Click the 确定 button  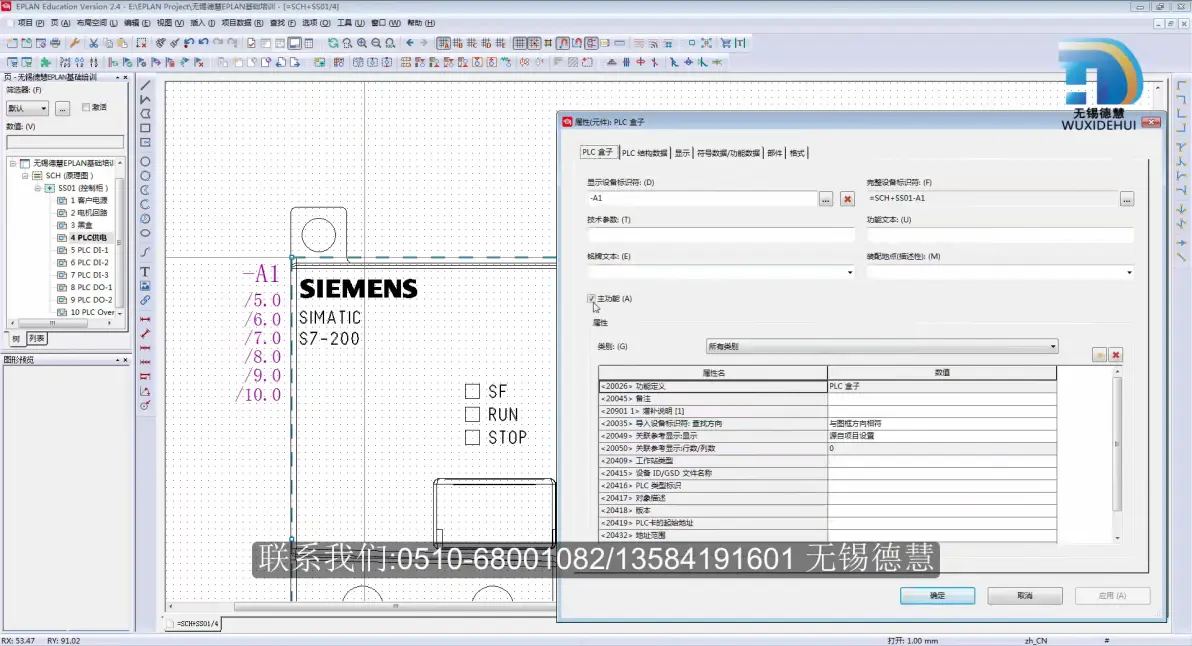937,596
